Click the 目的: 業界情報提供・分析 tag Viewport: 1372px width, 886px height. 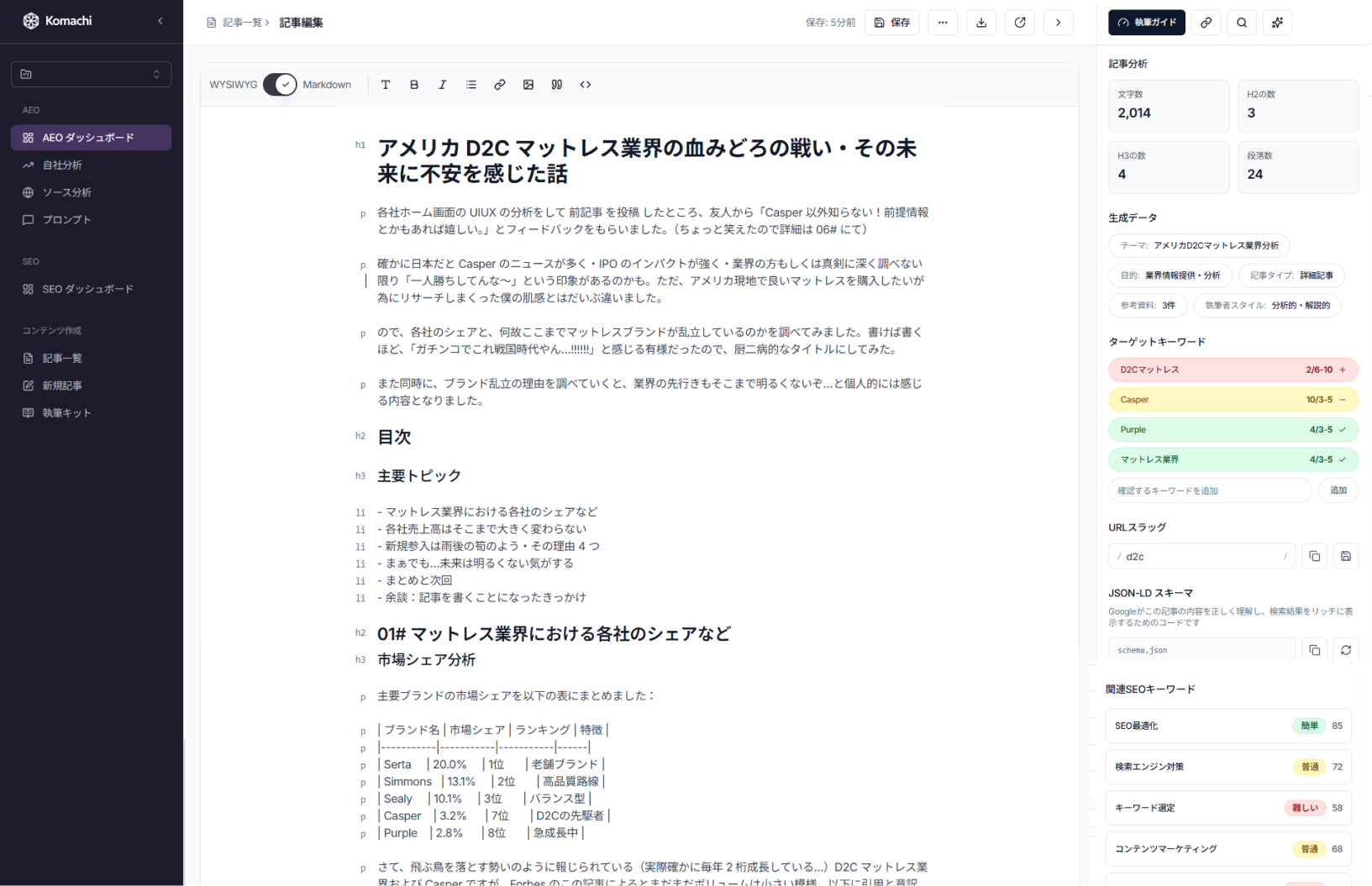pos(1170,275)
